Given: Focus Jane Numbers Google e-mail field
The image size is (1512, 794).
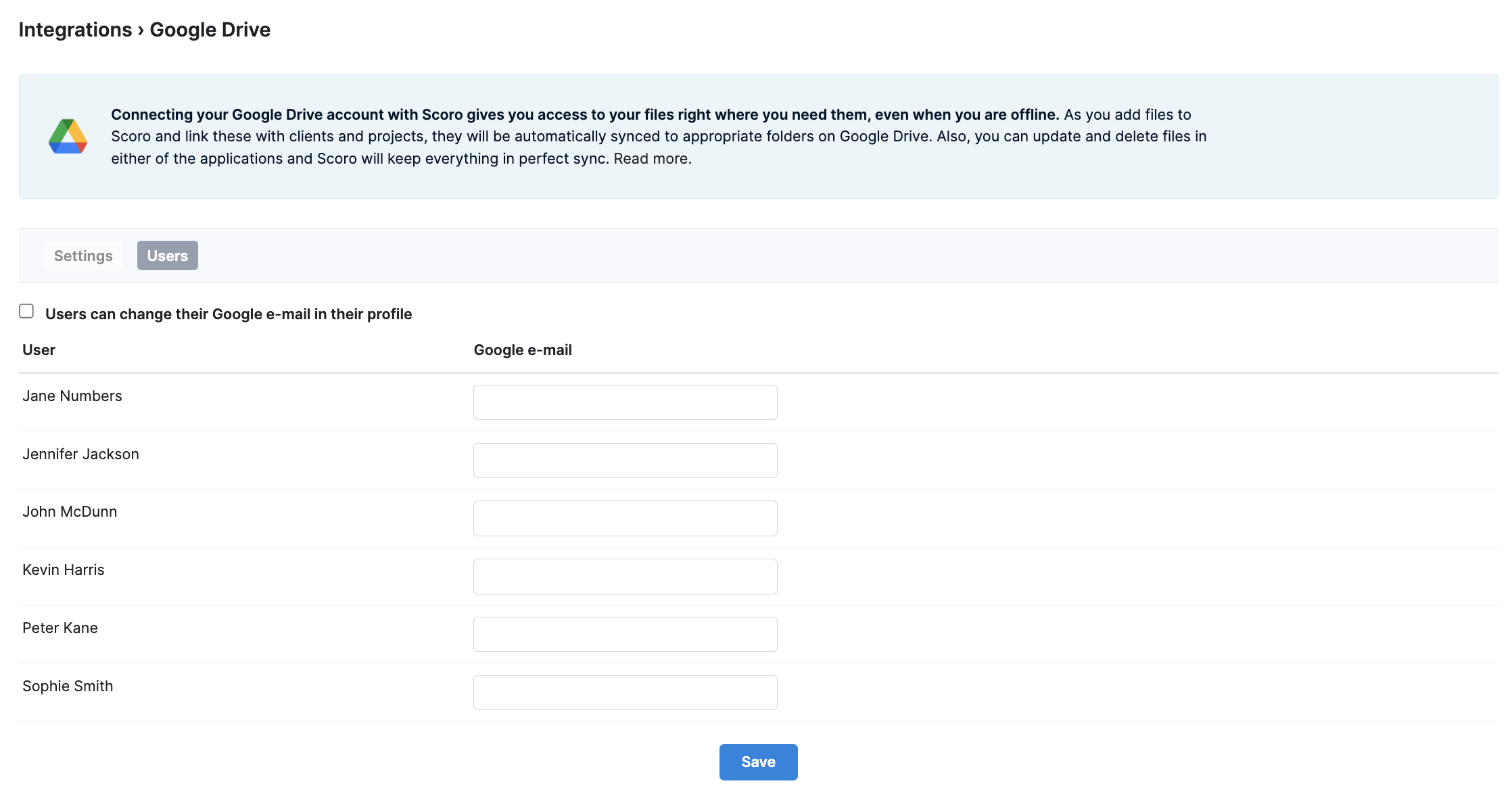Looking at the screenshot, I should [x=625, y=402].
